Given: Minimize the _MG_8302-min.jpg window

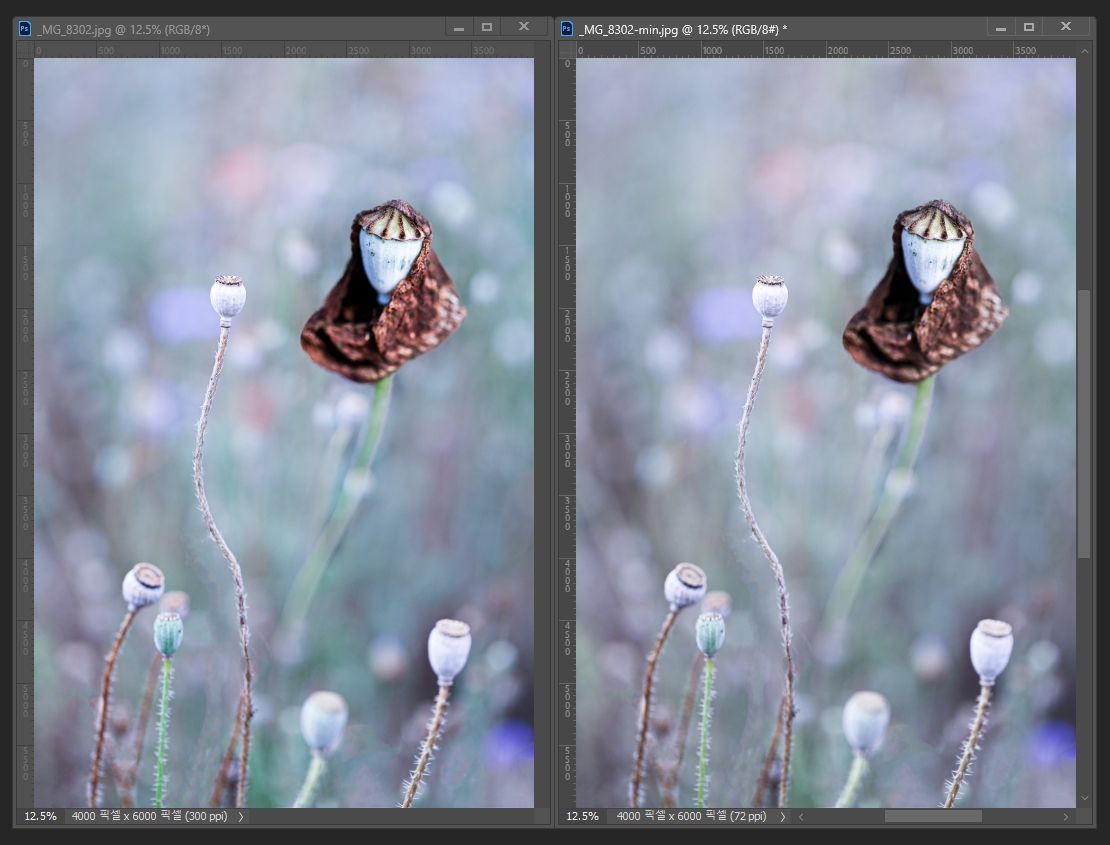Looking at the screenshot, I should click(1001, 28).
